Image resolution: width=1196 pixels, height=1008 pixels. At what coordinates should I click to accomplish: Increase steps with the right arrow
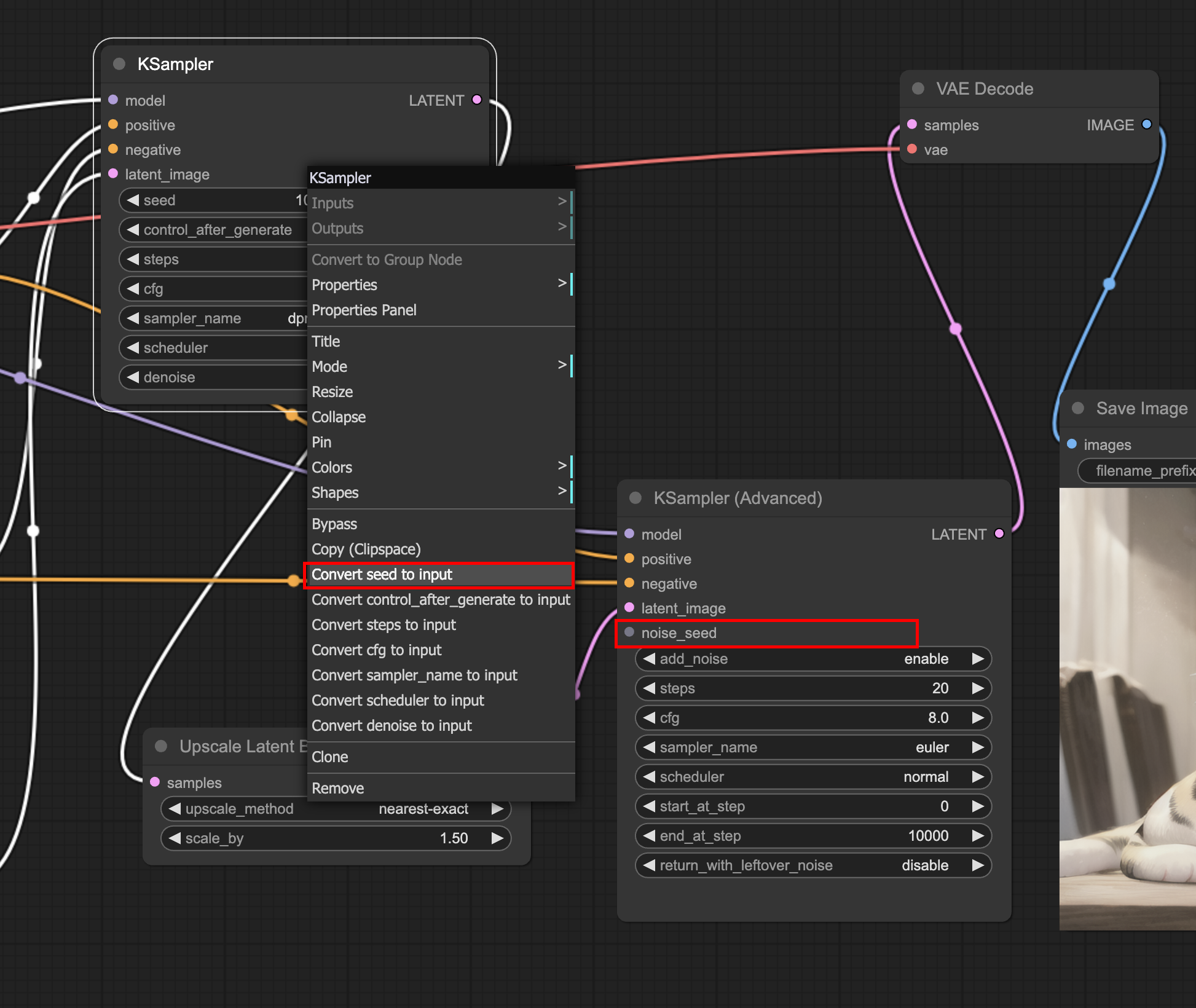[x=978, y=688]
